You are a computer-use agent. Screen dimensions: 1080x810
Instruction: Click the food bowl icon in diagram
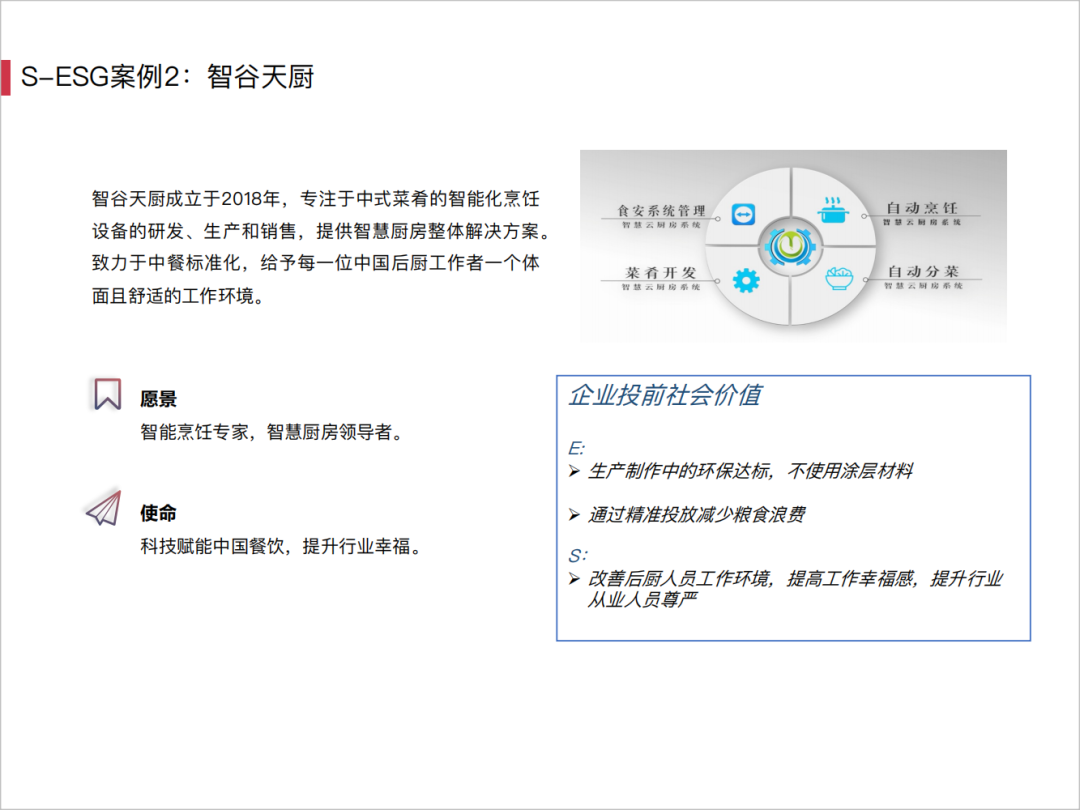pyautogui.click(x=838, y=278)
